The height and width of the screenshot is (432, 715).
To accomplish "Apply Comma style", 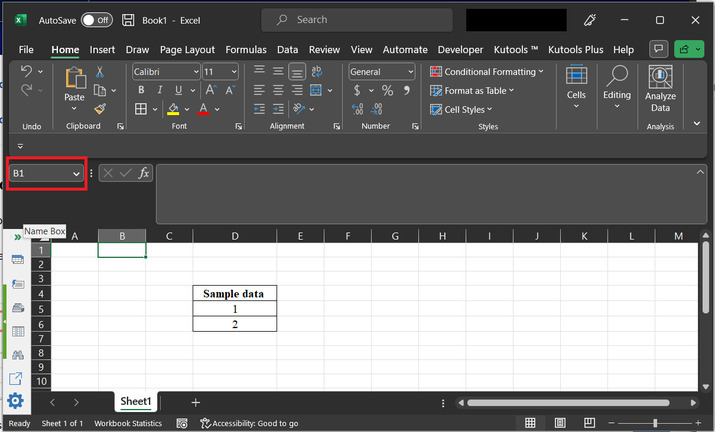I will (x=406, y=90).
